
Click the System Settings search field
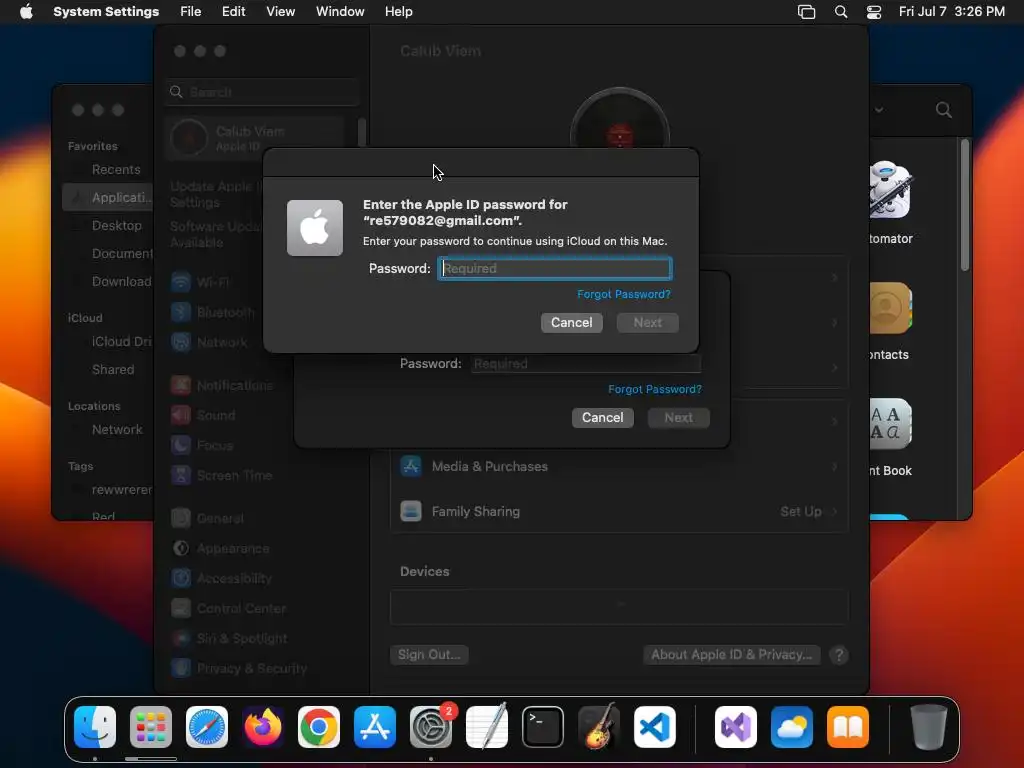coord(262,92)
